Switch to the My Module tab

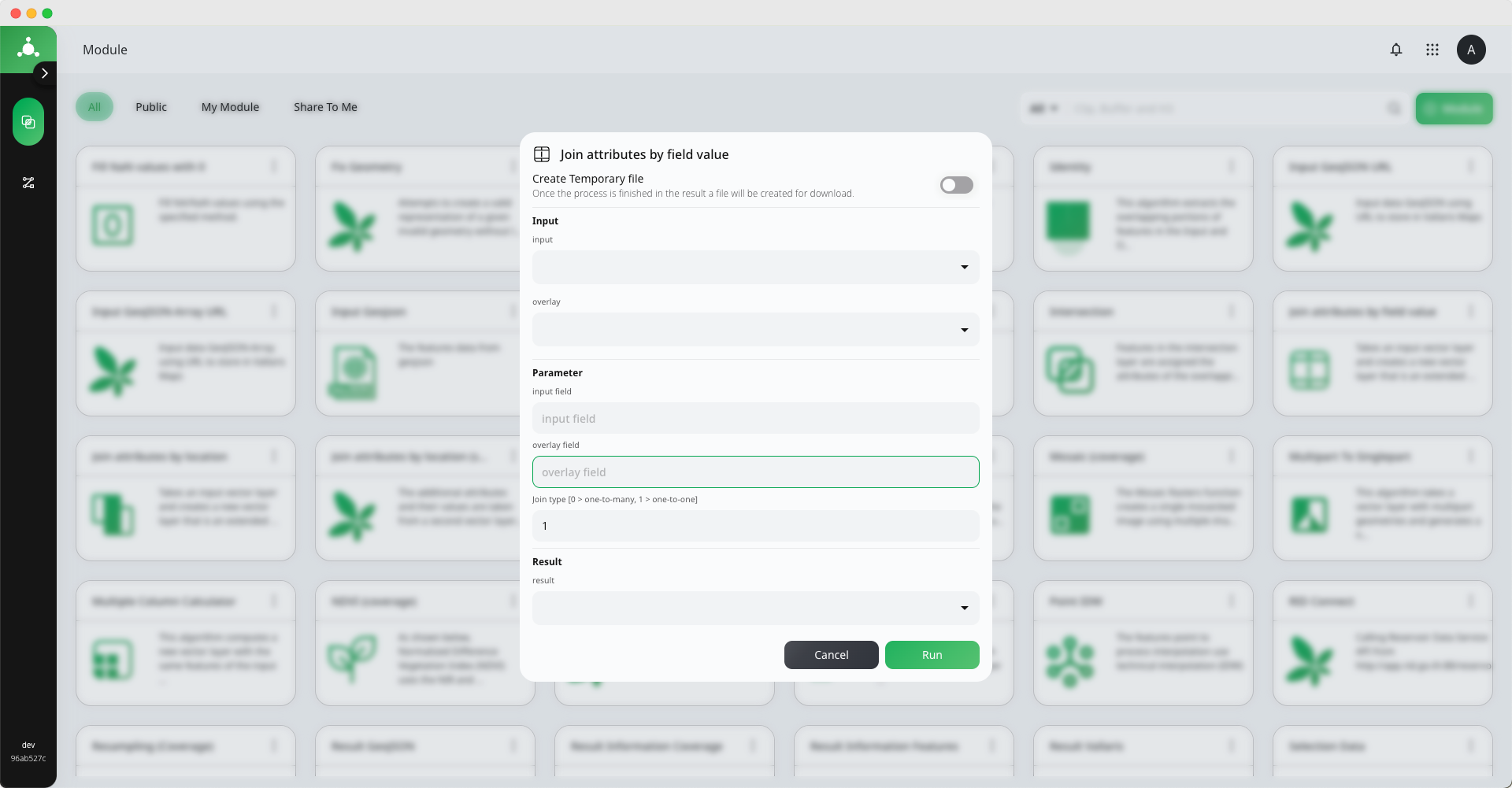pos(230,107)
